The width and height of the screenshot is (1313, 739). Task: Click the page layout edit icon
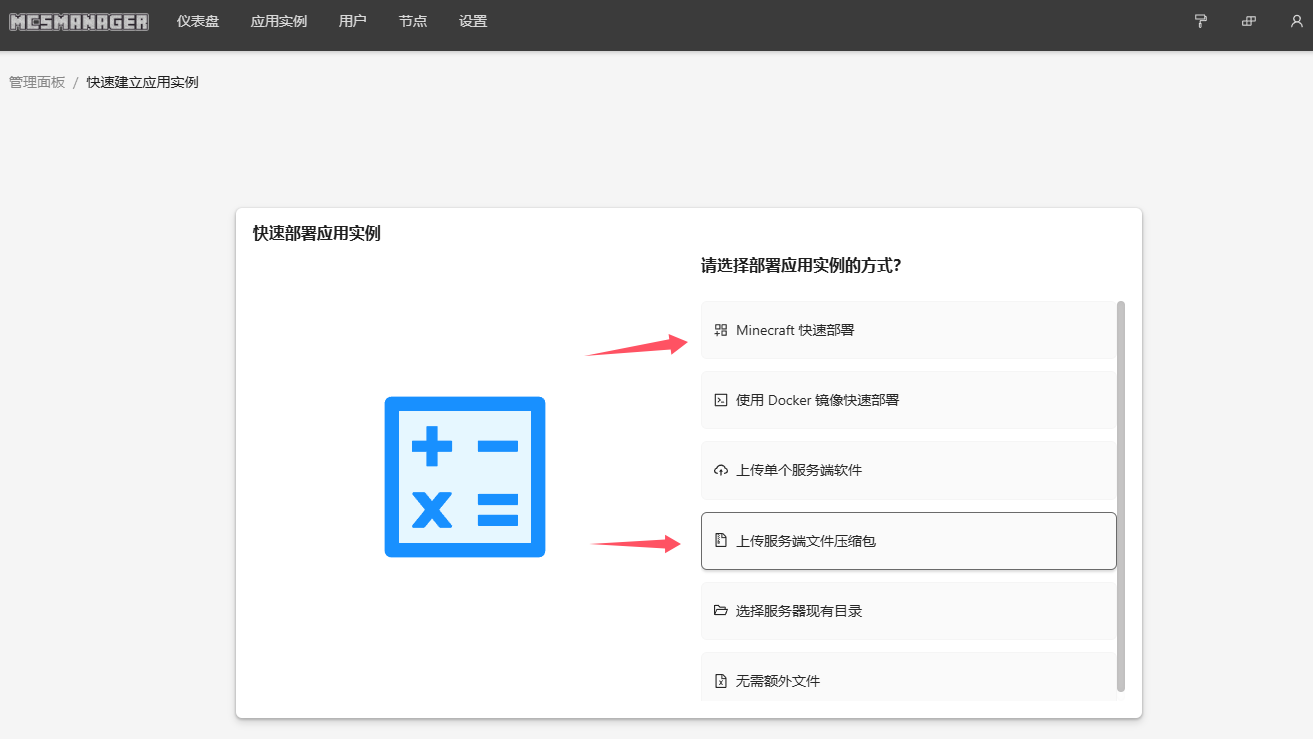1249,21
